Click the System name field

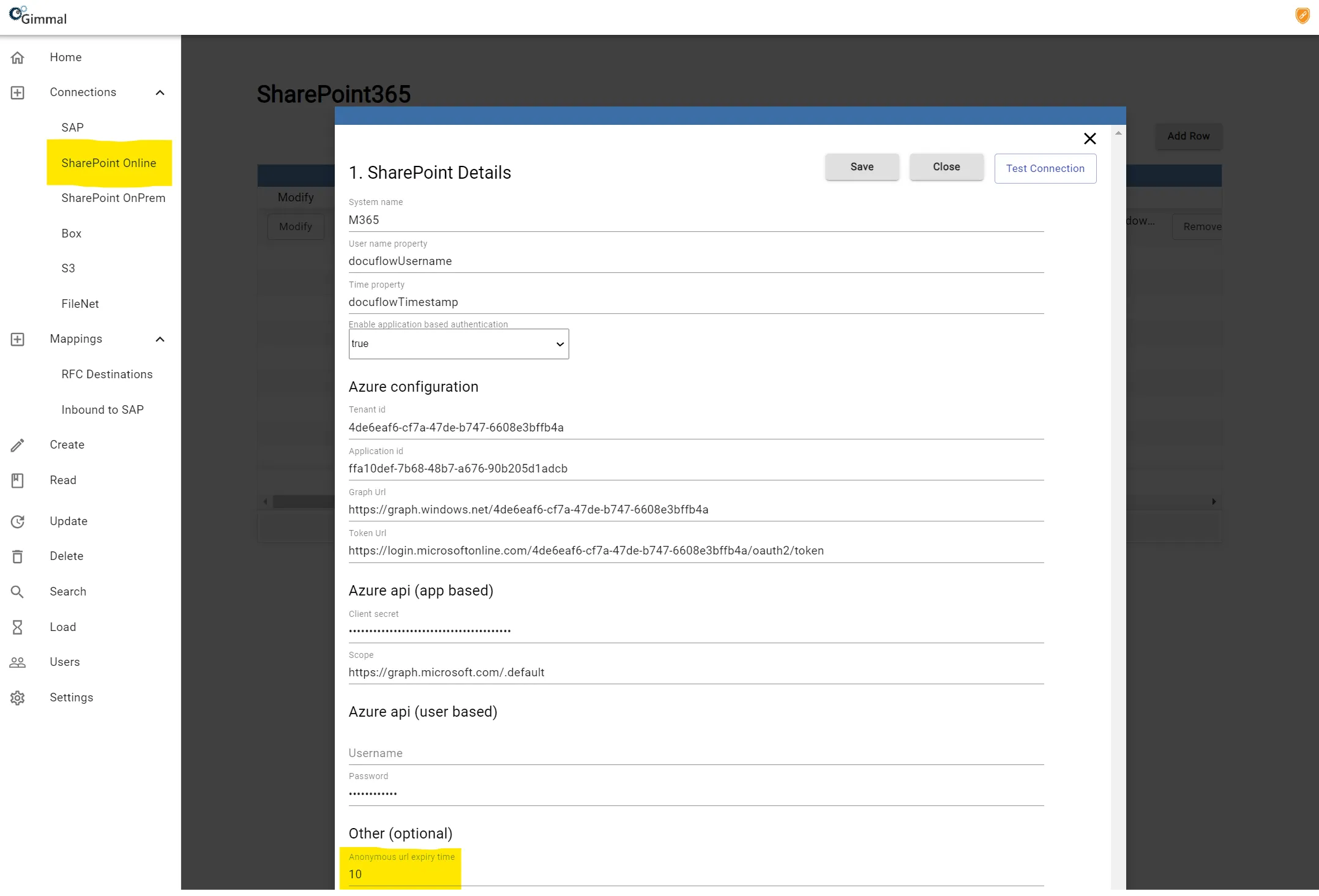pyautogui.click(x=696, y=220)
